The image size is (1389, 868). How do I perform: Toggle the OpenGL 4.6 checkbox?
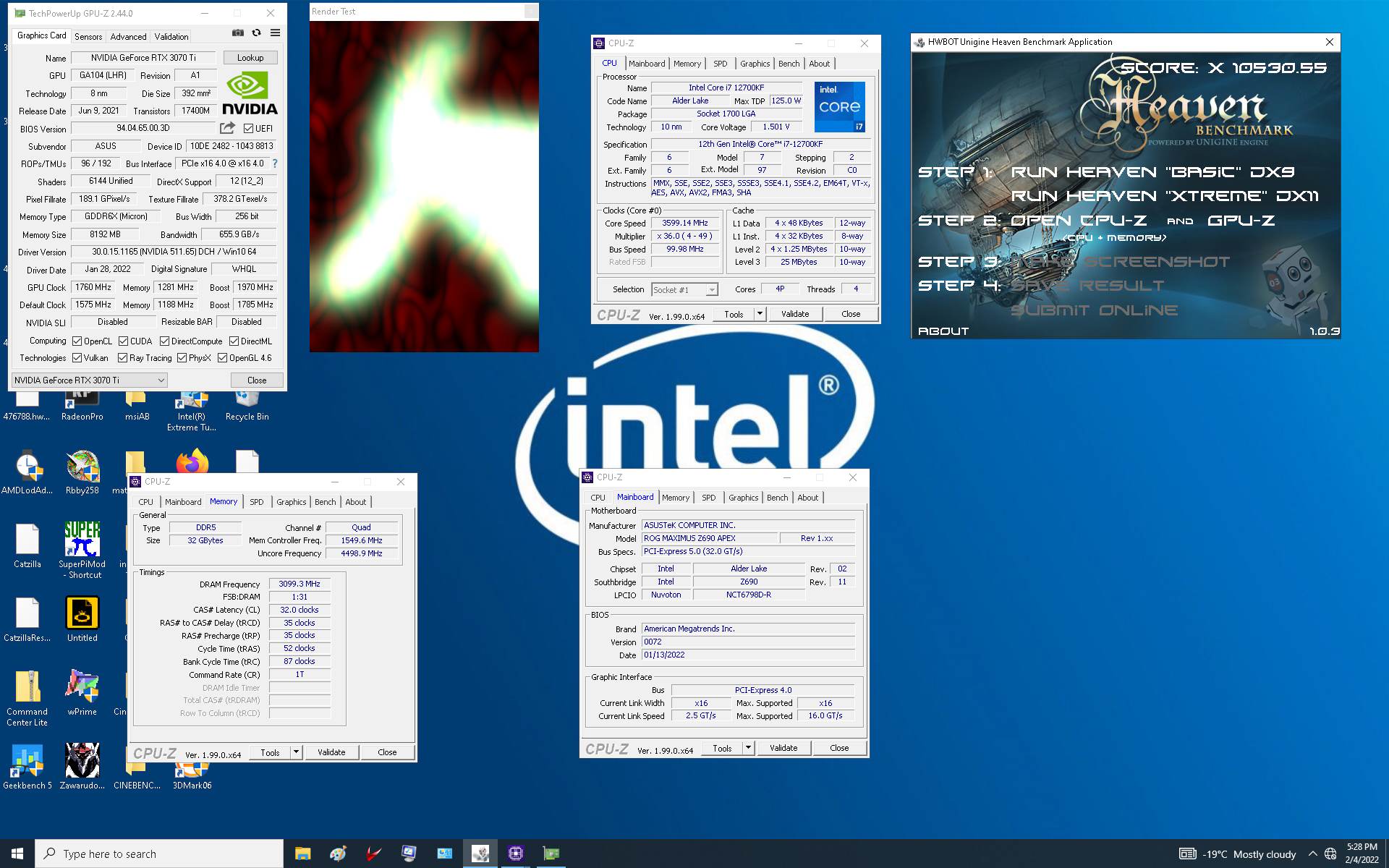point(222,358)
